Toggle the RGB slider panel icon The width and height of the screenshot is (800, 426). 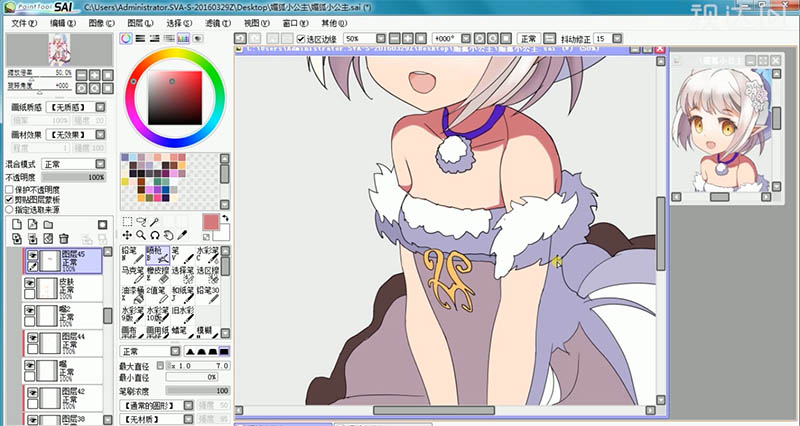coord(140,39)
